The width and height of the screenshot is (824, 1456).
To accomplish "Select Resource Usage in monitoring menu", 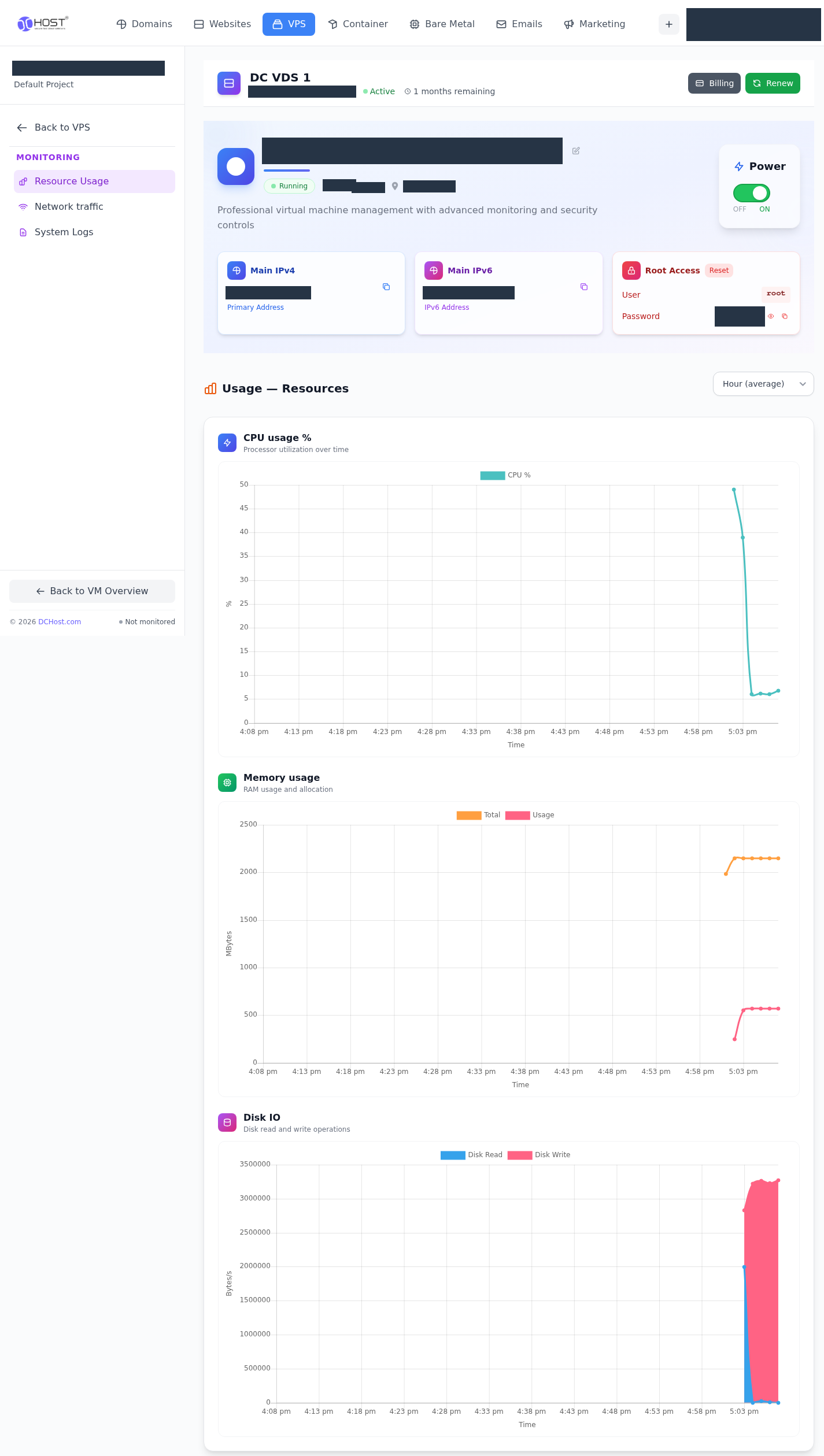I will (x=94, y=181).
